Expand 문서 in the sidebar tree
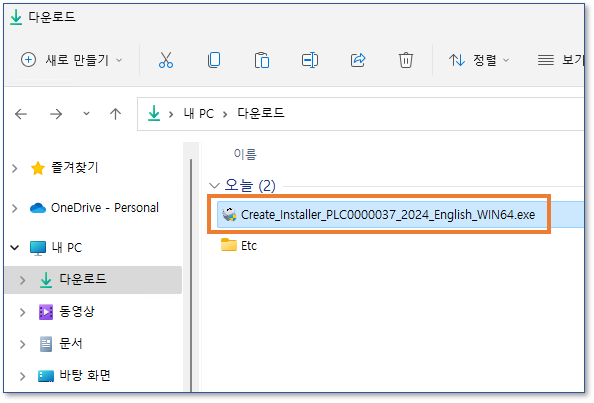Screen dimensions: 594x403 click(x=22, y=344)
